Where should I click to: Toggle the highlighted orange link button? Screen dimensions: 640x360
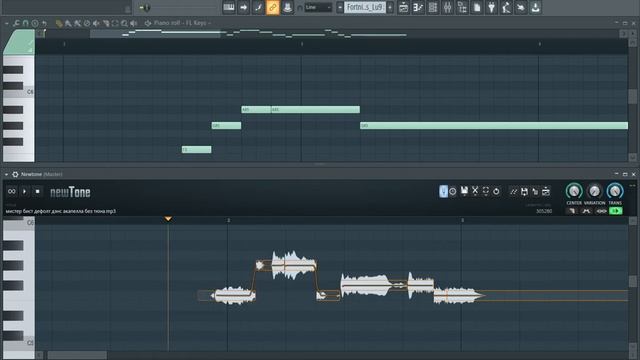click(x=273, y=7)
